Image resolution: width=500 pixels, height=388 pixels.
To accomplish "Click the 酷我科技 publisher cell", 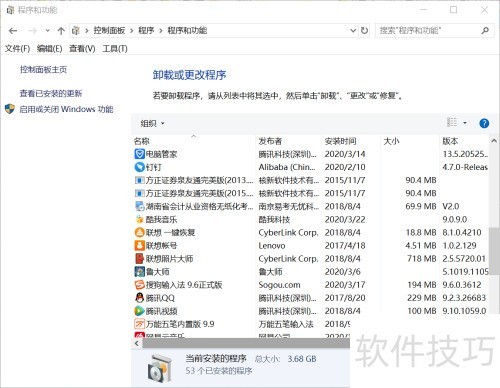I will click(274, 219).
